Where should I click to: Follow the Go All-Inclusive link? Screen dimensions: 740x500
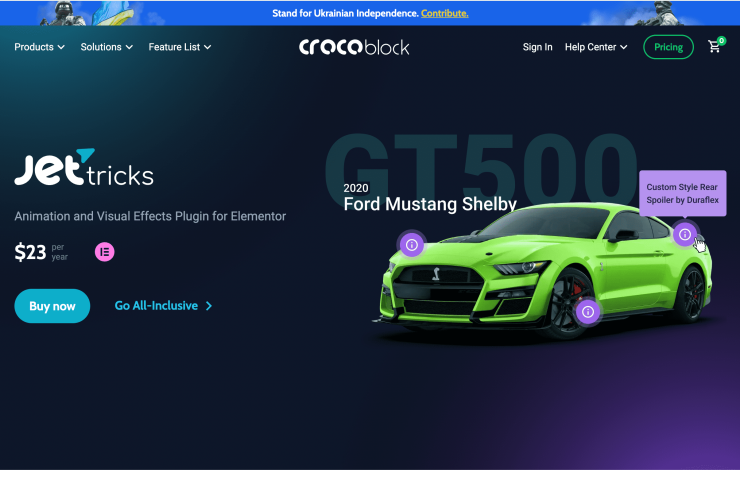click(x=156, y=305)
